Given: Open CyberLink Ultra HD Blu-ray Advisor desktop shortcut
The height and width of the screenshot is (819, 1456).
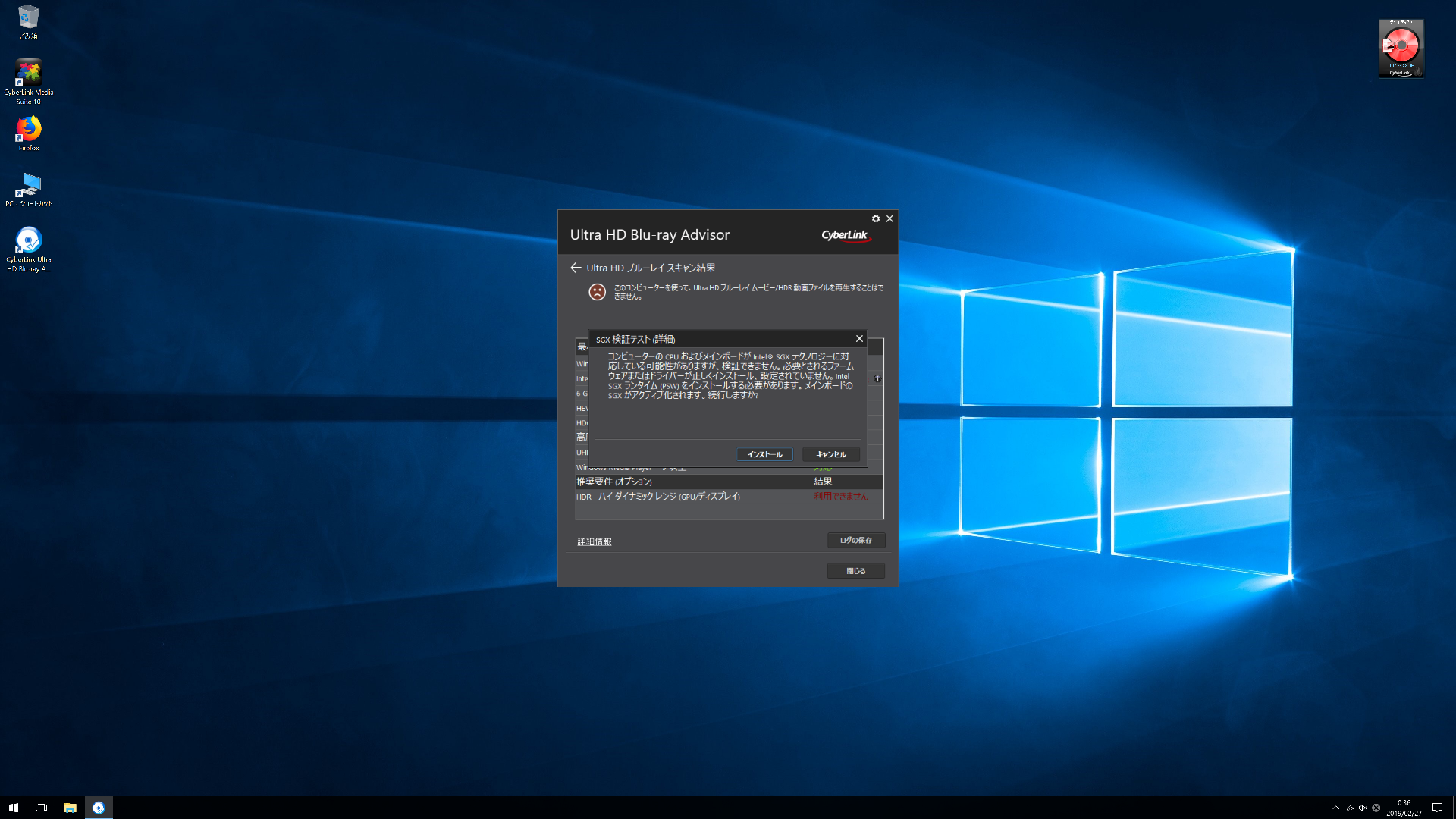Looking at the screenshot, I should point(29,241).
